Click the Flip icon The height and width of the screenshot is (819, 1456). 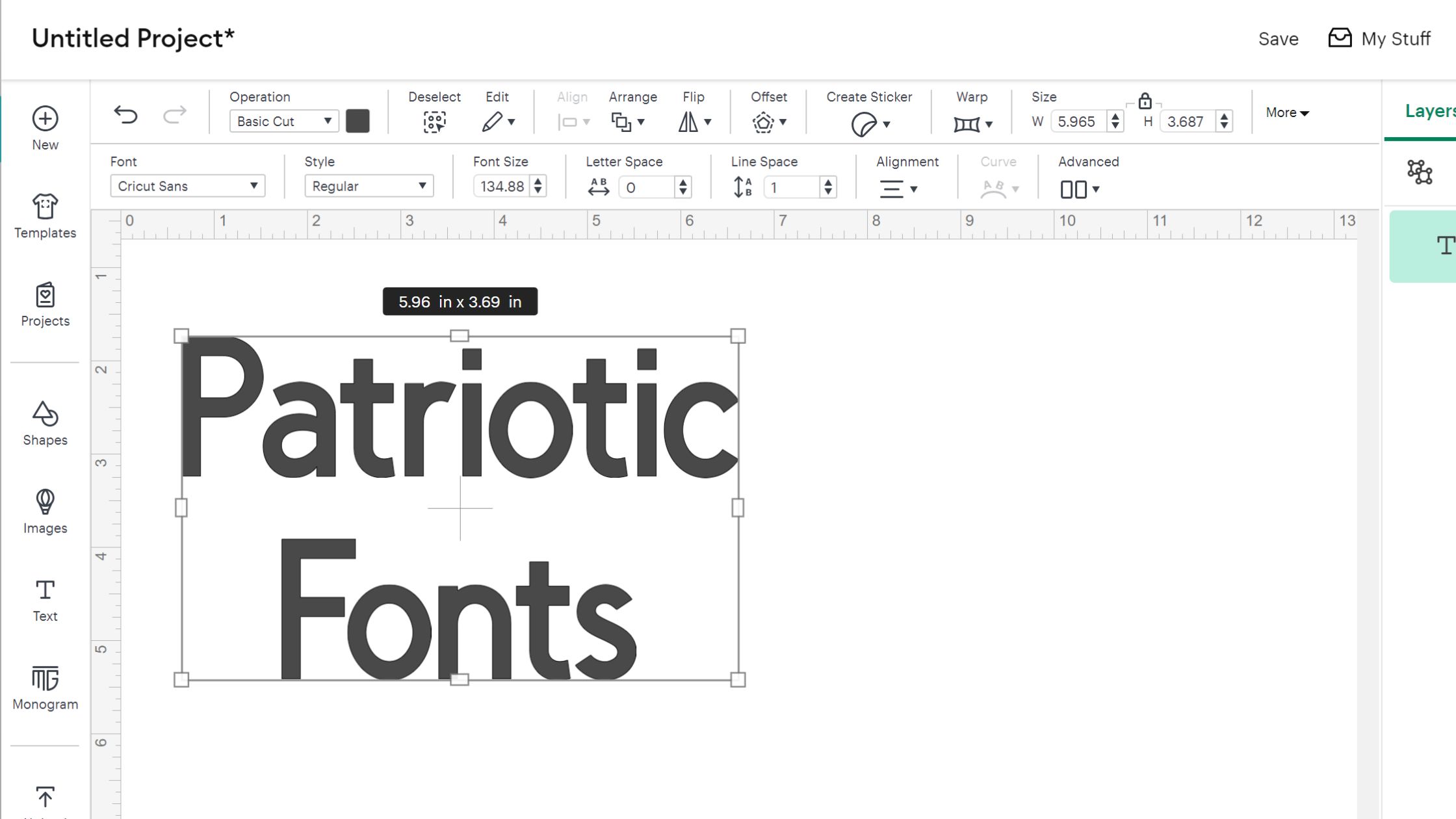(x=691, y=121)
